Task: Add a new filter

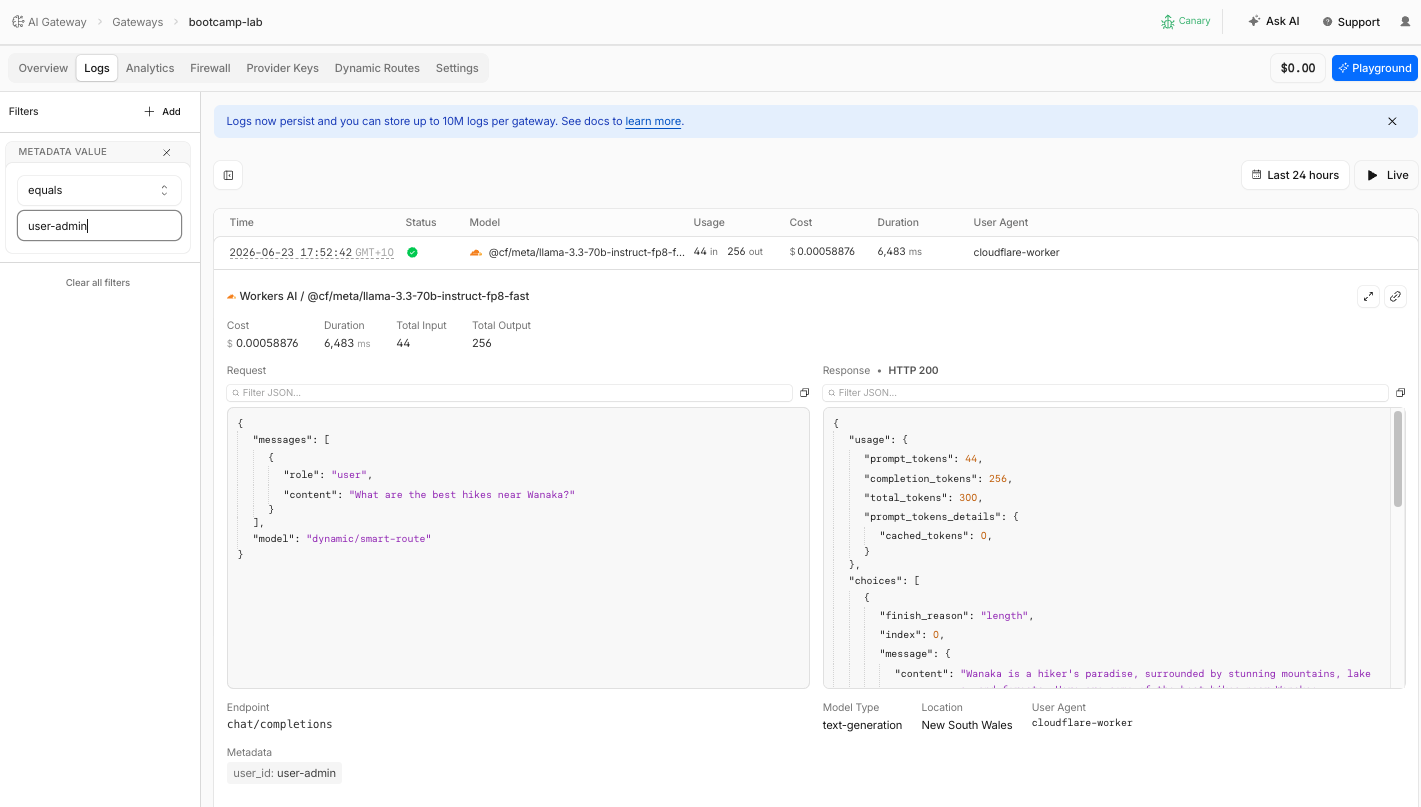Action: [x=163, y=112]
